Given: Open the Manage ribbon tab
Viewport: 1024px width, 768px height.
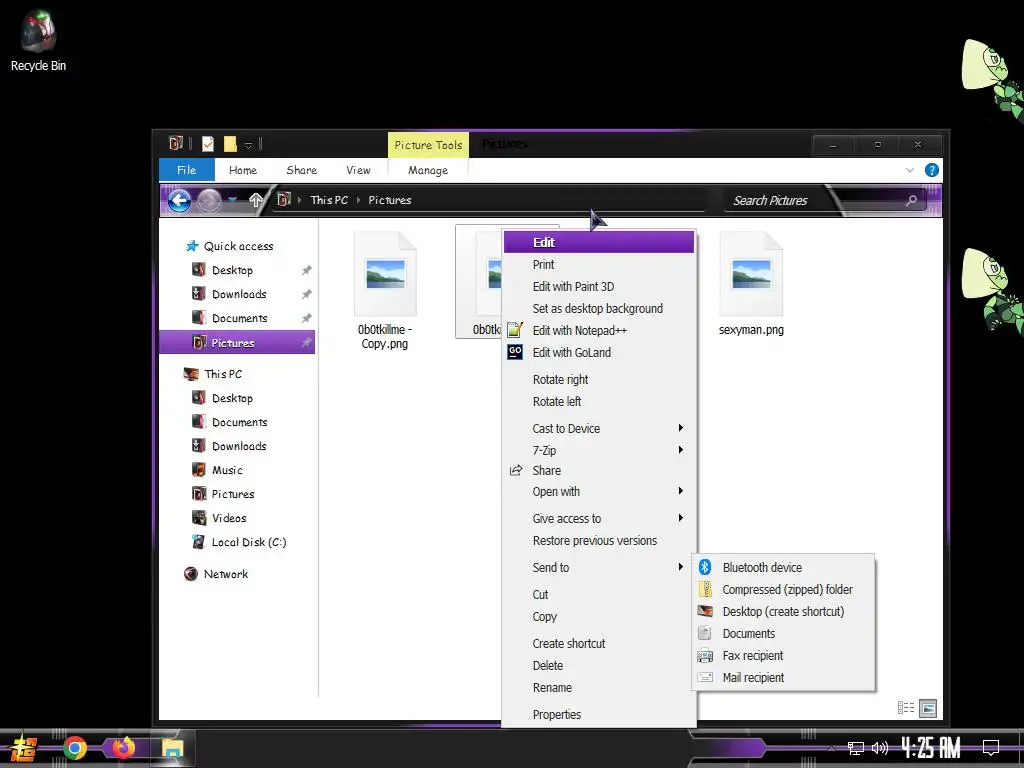Looking at the screenshot, I should coord(428,170).
